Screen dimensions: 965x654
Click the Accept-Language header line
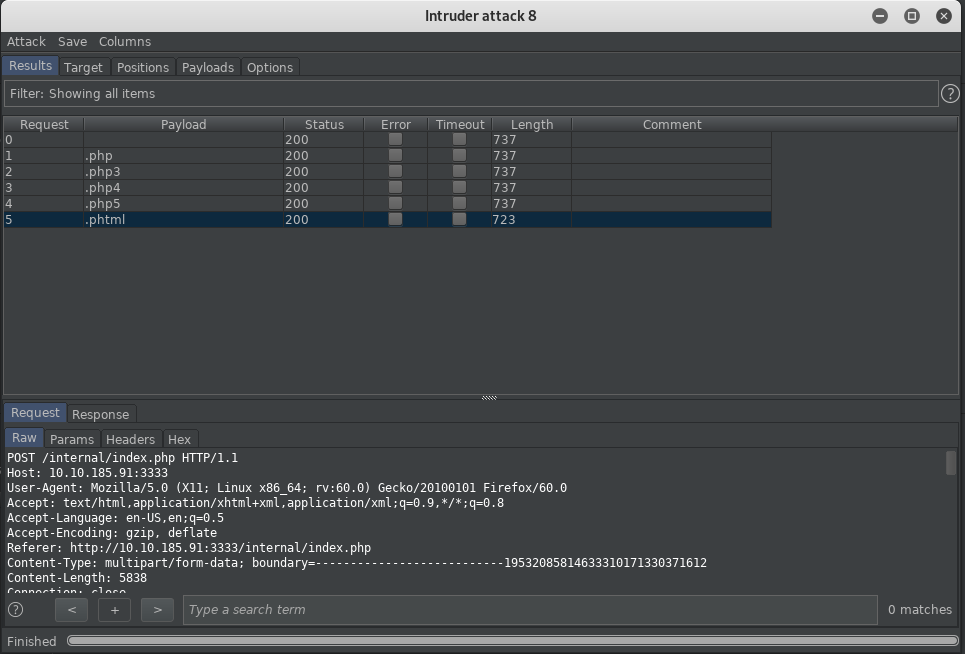click(x=116, y=518)
